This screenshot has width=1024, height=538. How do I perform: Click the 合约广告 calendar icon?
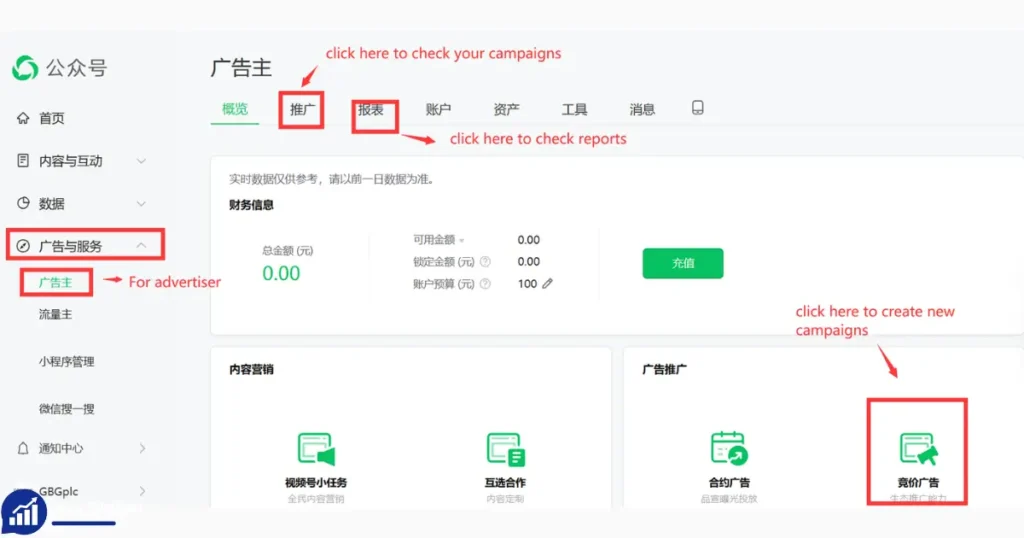[x=729, y=449]
